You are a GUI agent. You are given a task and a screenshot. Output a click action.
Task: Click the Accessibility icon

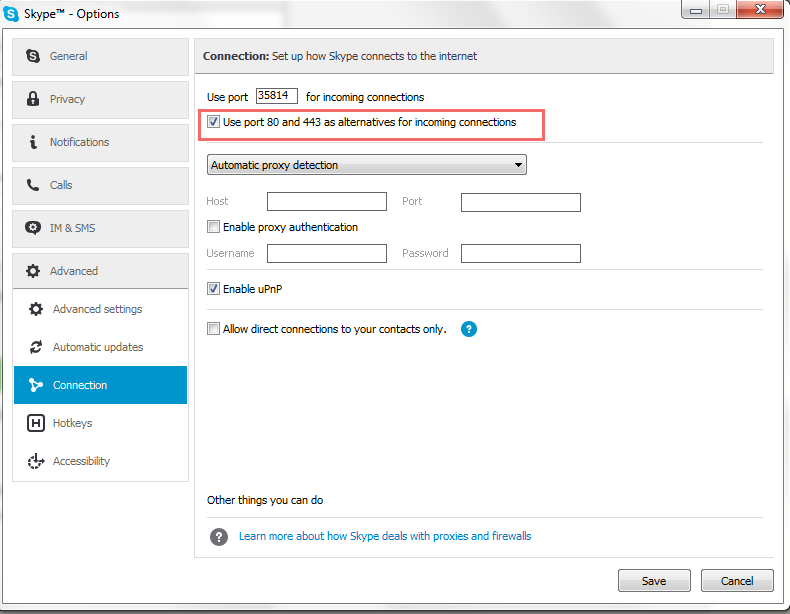coord(36,461)
